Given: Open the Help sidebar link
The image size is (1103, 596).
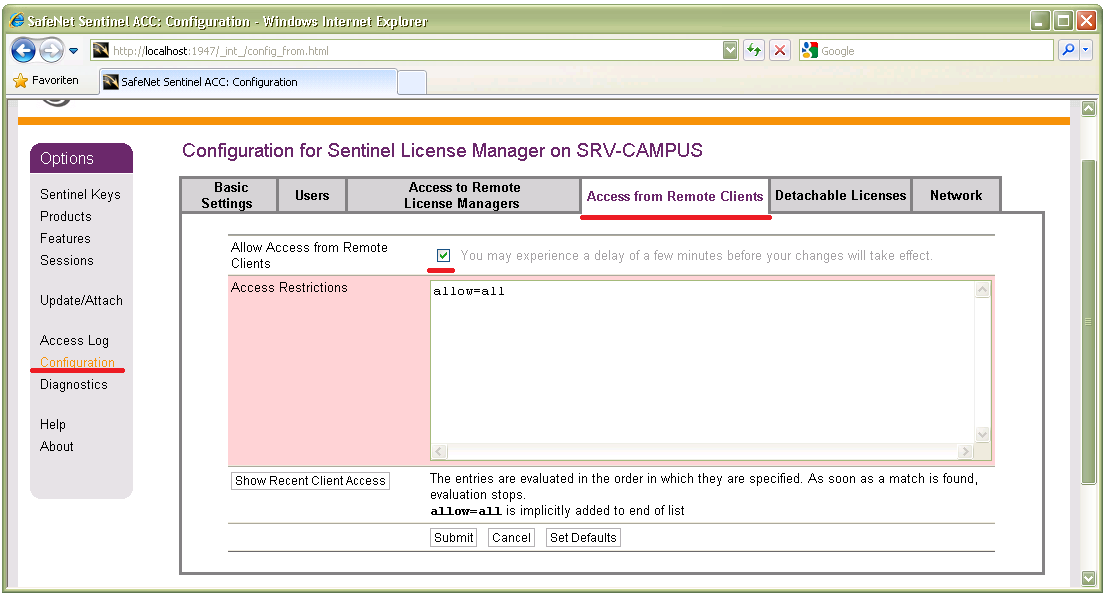Looking at the screenshot, I should [x=53, y=424].
